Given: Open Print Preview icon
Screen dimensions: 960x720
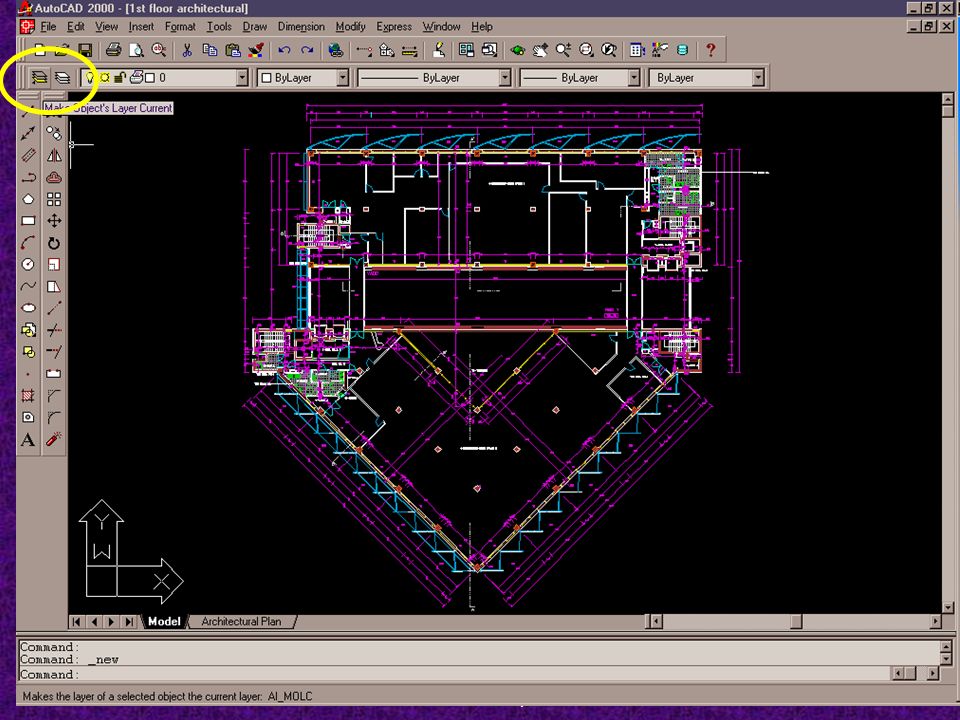Looking at the screenshot, I should pyautogui.click(x=136, y=50).
